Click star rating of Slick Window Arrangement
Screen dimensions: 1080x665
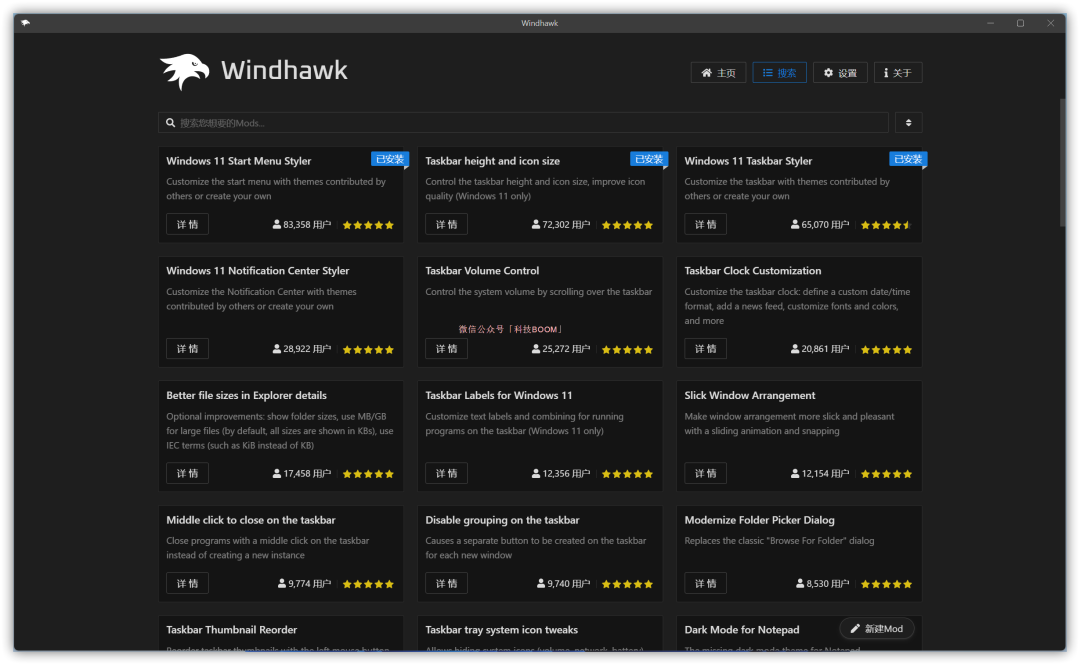[x=886, y=474]
